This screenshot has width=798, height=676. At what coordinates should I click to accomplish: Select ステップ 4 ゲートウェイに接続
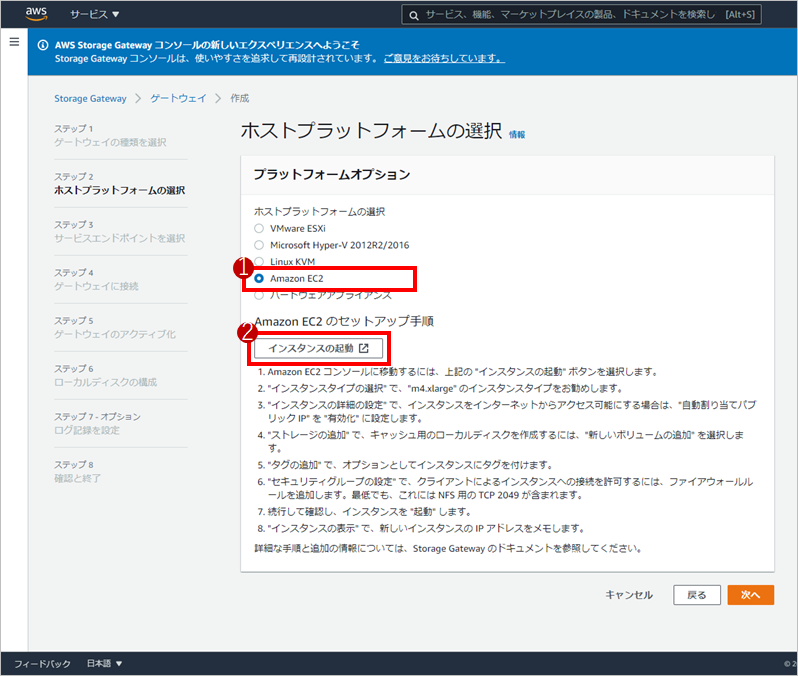coord(96,279)
